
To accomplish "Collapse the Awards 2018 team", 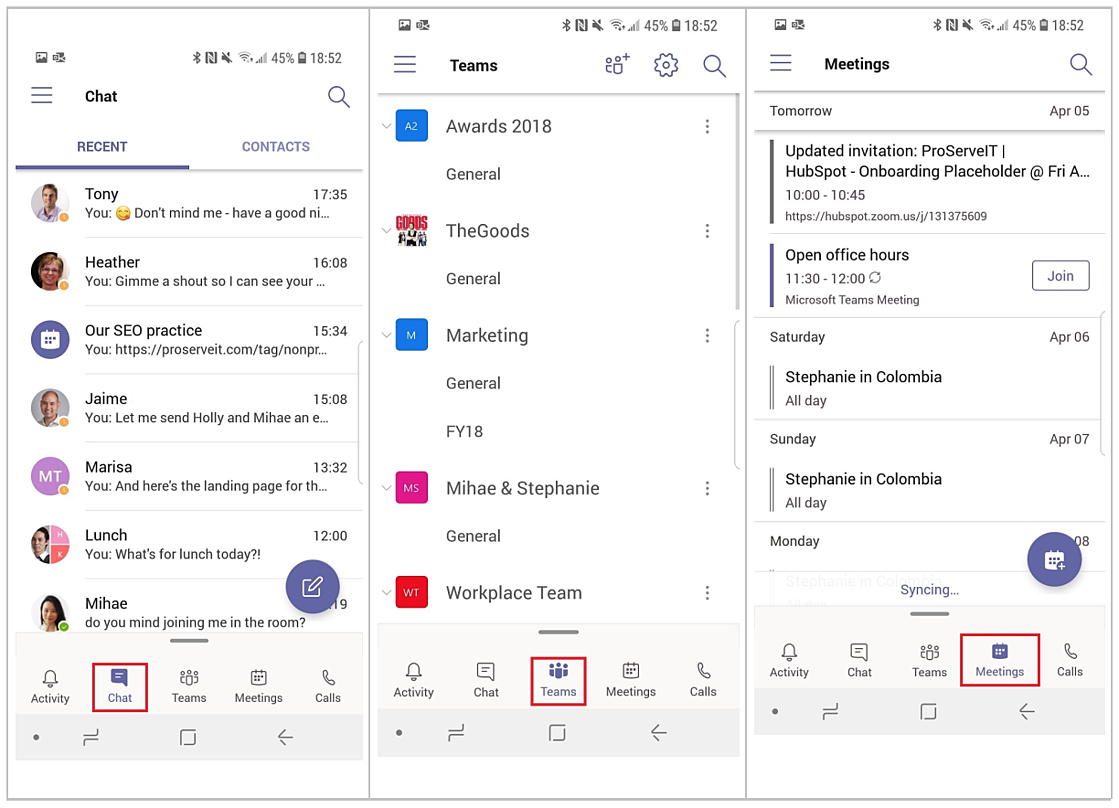I will (386, 126).
